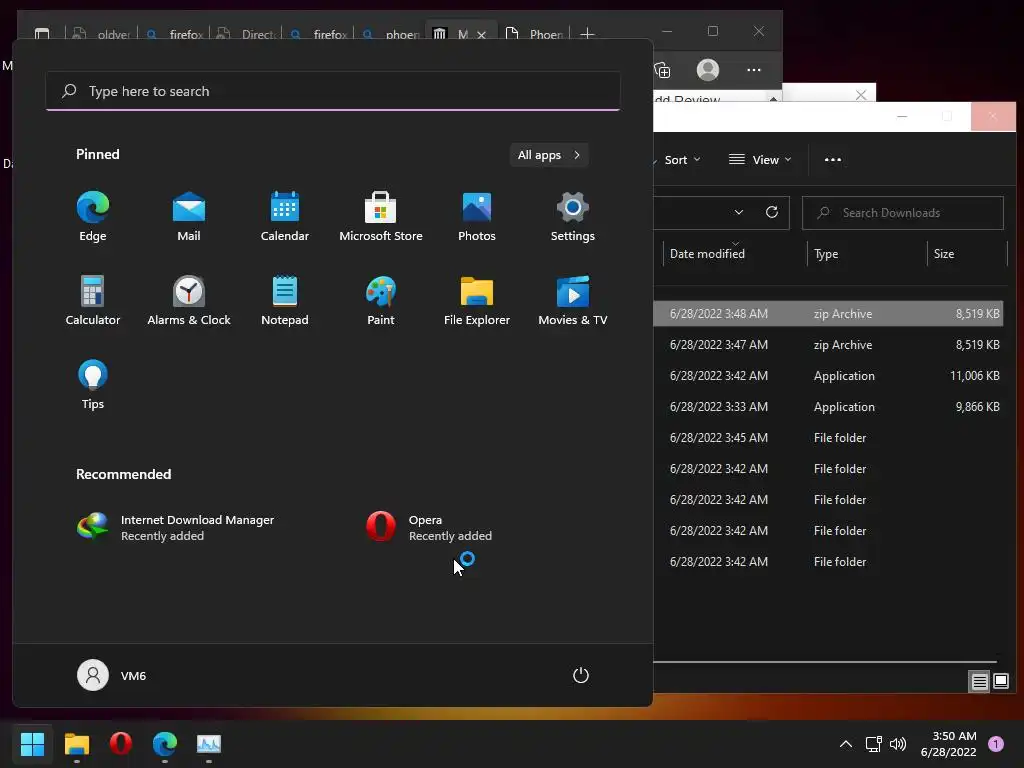Click the Start menu search box

tap(333, 91)
